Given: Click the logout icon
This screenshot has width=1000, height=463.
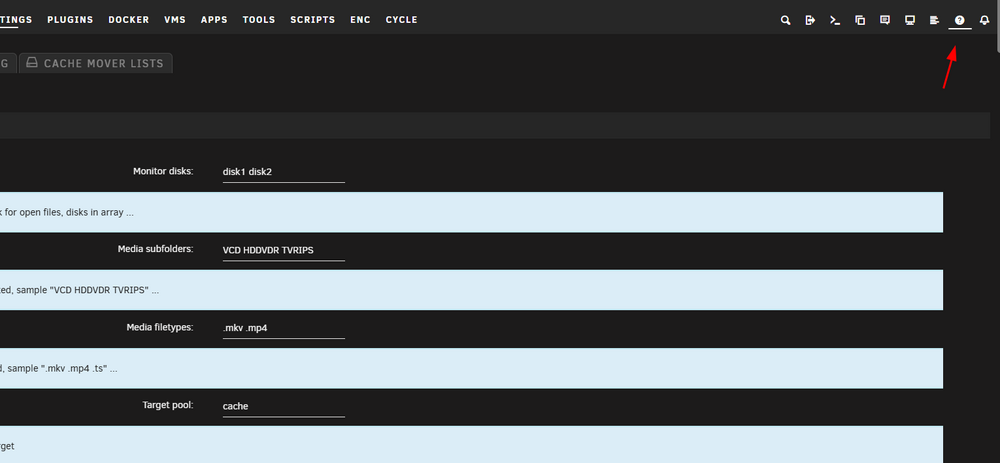Looking at the screenshot, I should pyautogui.click(x=810, y=20).
